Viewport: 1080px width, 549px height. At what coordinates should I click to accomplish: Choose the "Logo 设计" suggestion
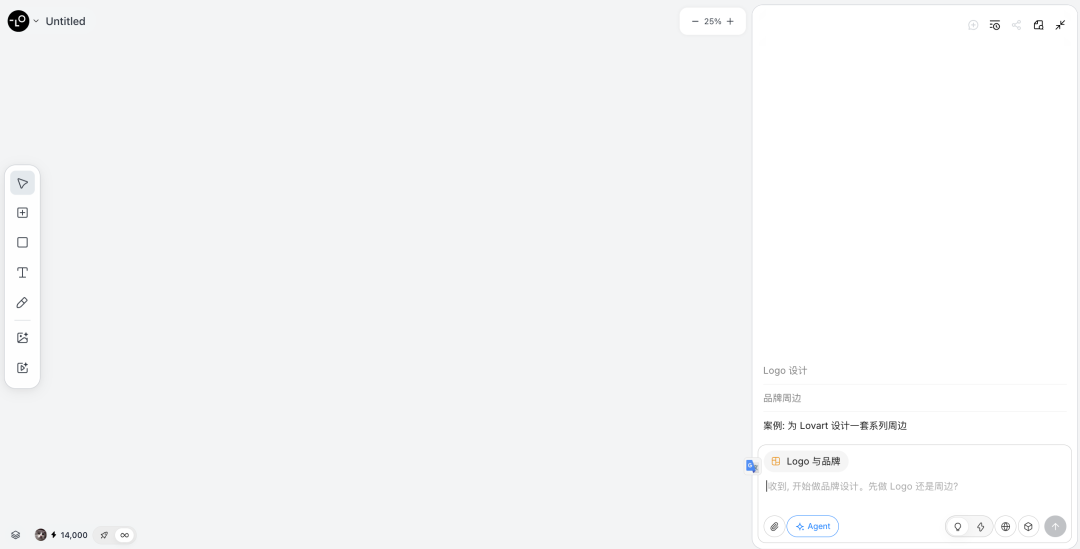785,371
